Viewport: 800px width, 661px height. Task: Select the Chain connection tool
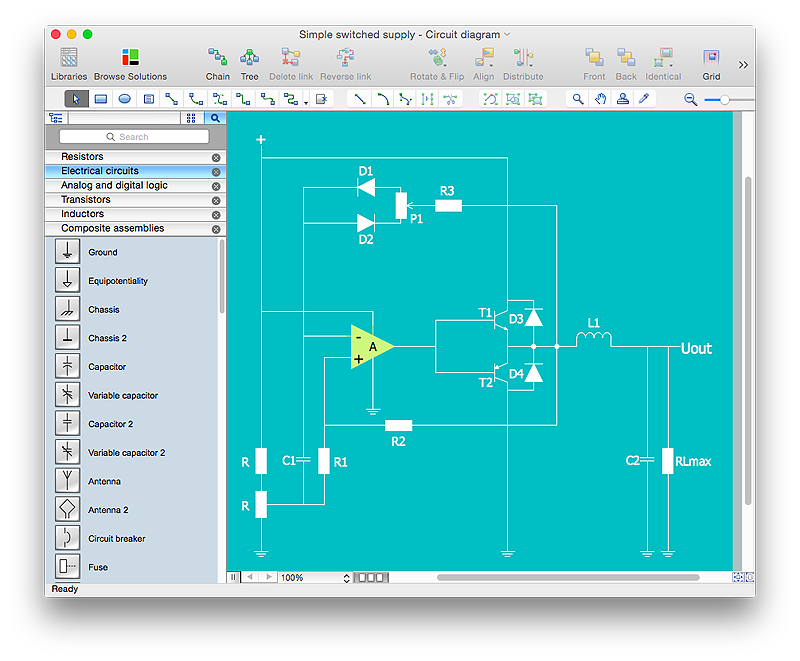[217, 60]
